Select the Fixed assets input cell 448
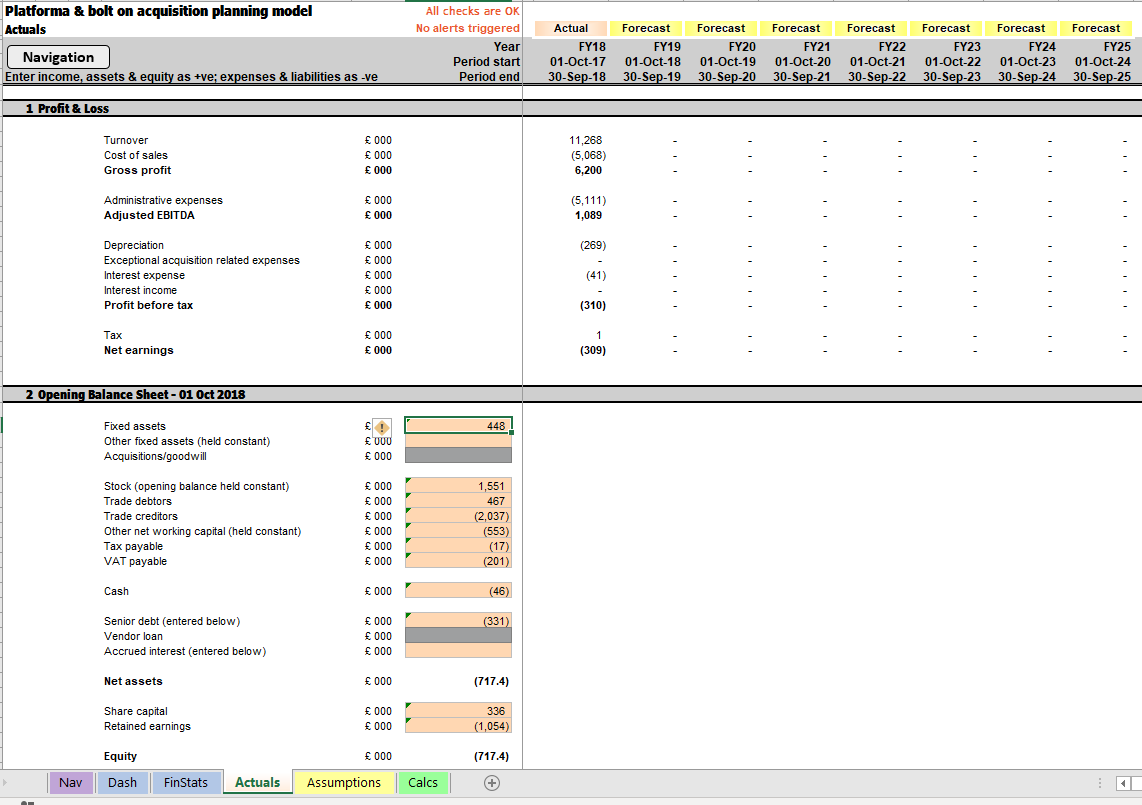Image resolution: width=1142 pixels, height=805 pixels. pyautogui.click(x=458, y=425)
